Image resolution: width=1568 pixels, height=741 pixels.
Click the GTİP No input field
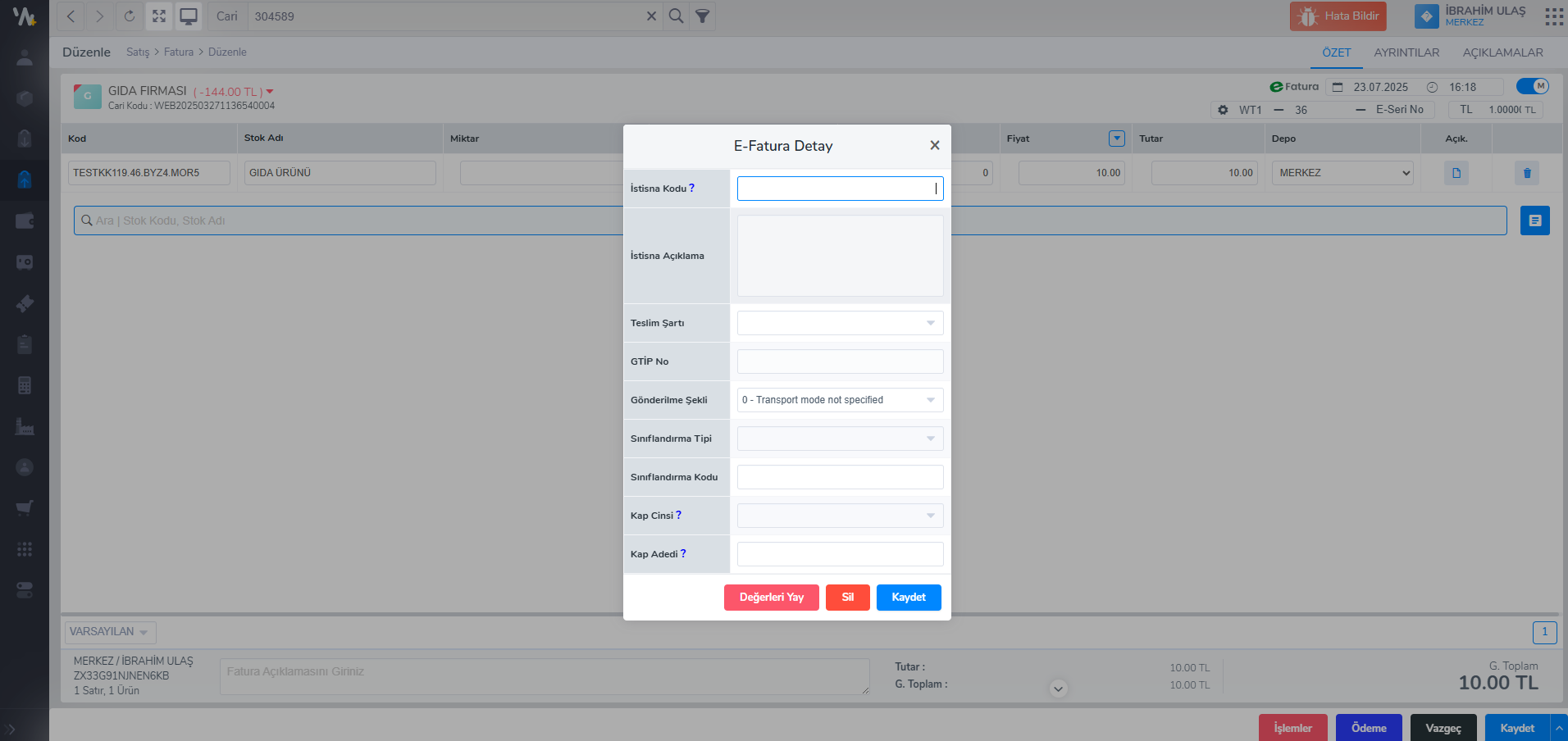pyautogui.click(x=840, y=361)
